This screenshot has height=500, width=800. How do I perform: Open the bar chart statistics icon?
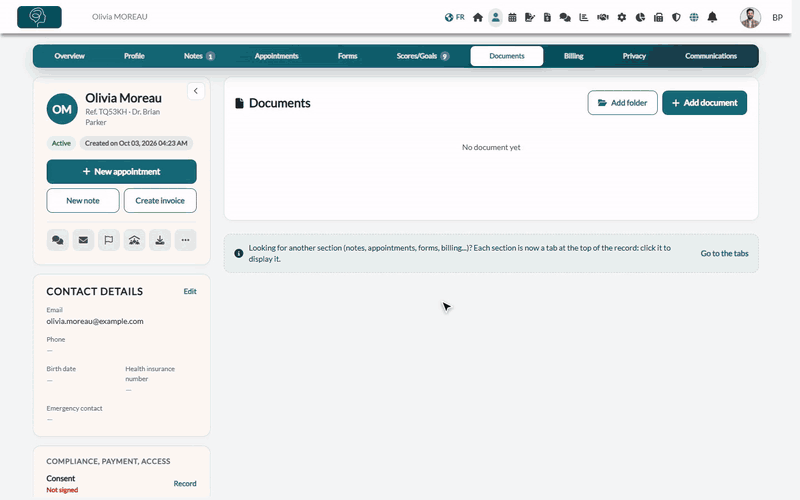pyautogui.click(x=584, y=17)
